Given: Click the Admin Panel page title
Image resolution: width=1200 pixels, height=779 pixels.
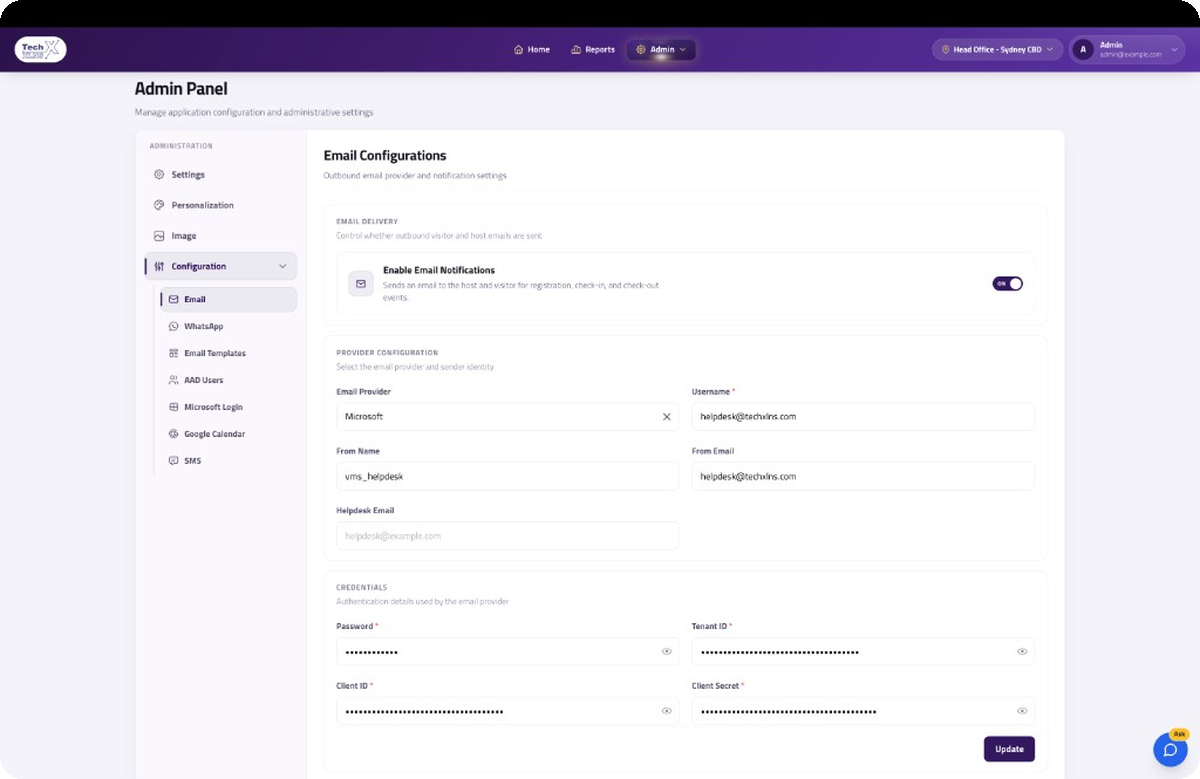Looking at the screenshot, I should tap(181, 89).
